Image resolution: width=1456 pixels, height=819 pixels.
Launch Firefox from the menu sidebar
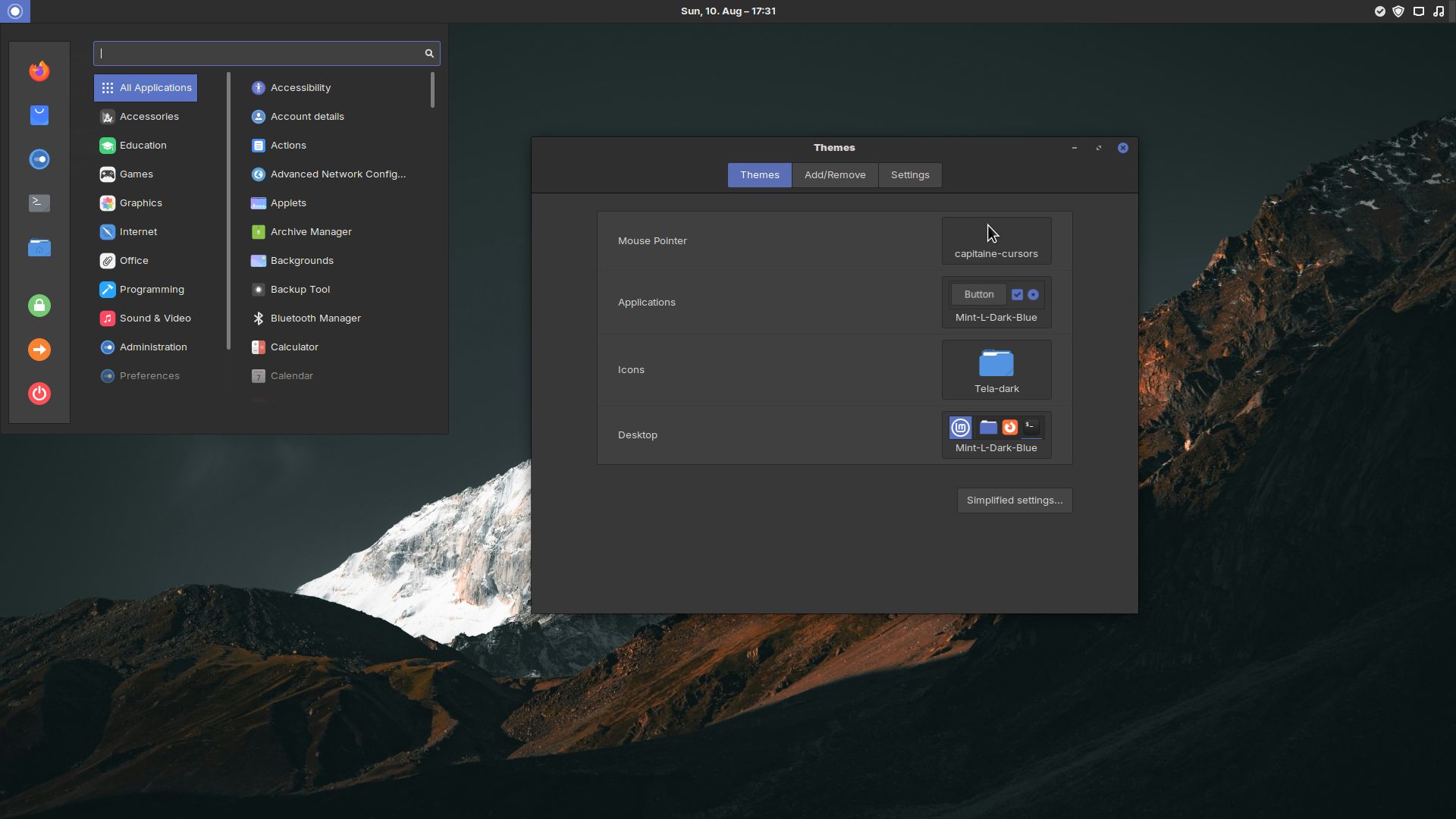39,71
